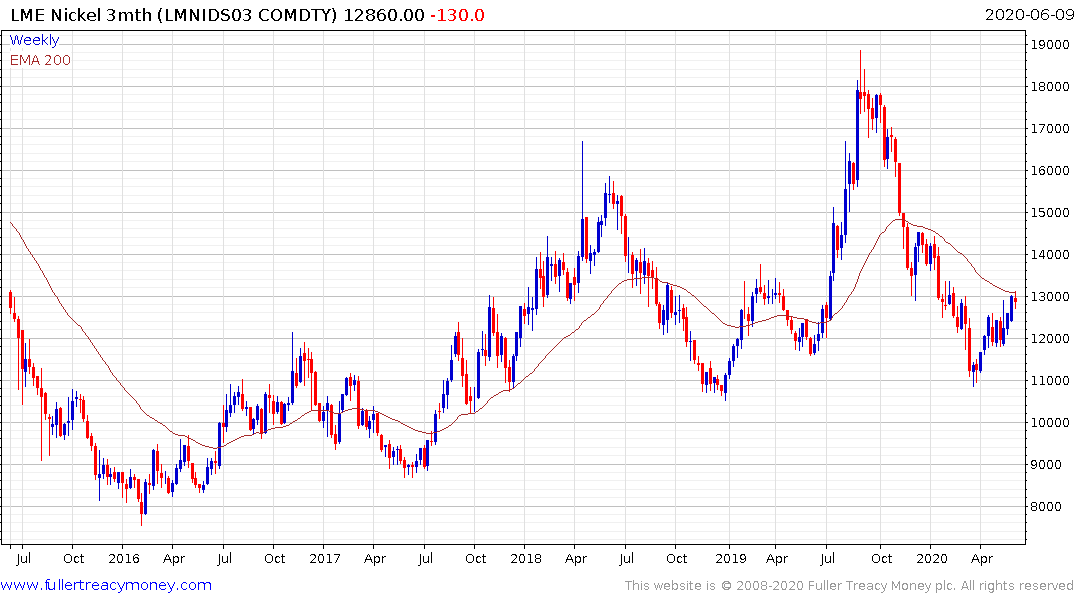Image resolution: width=1075 pixels, height=600 pixels.
Task: Click the red price change -130.0
Action: (457, 15)
